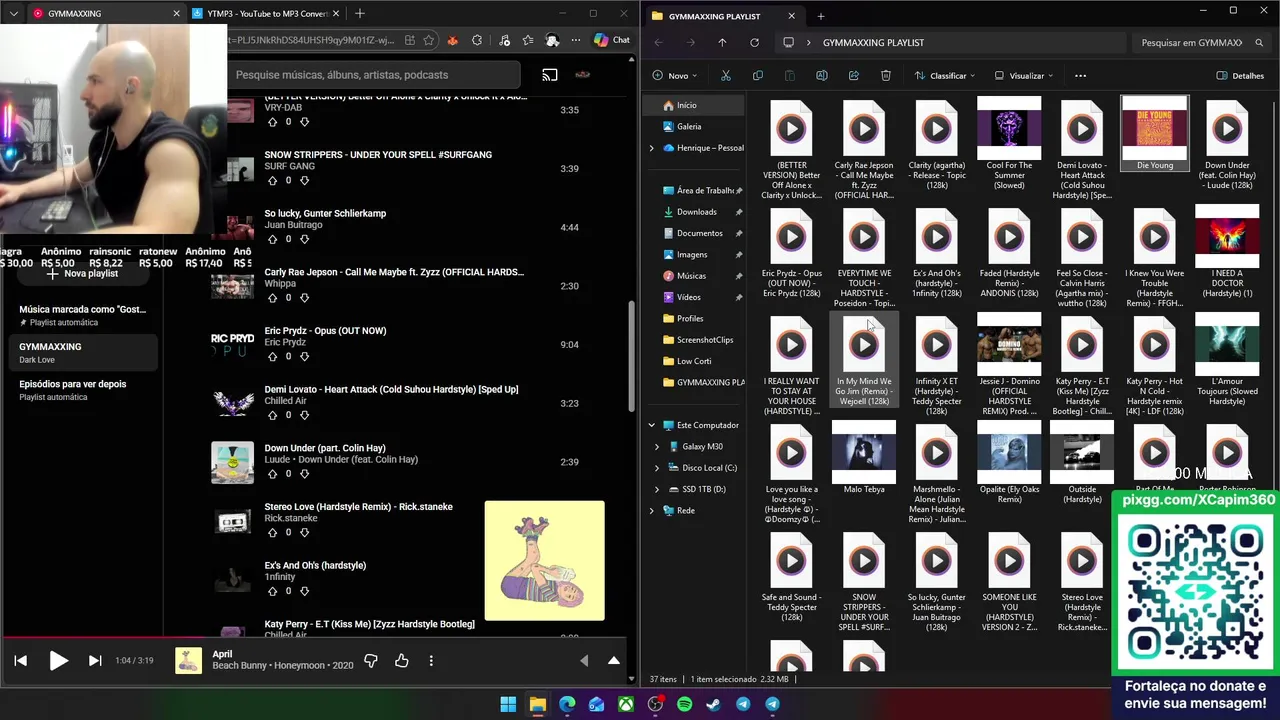
Task: Toggle the Detalhes pane in Explorer
Action: (1240, 75)
